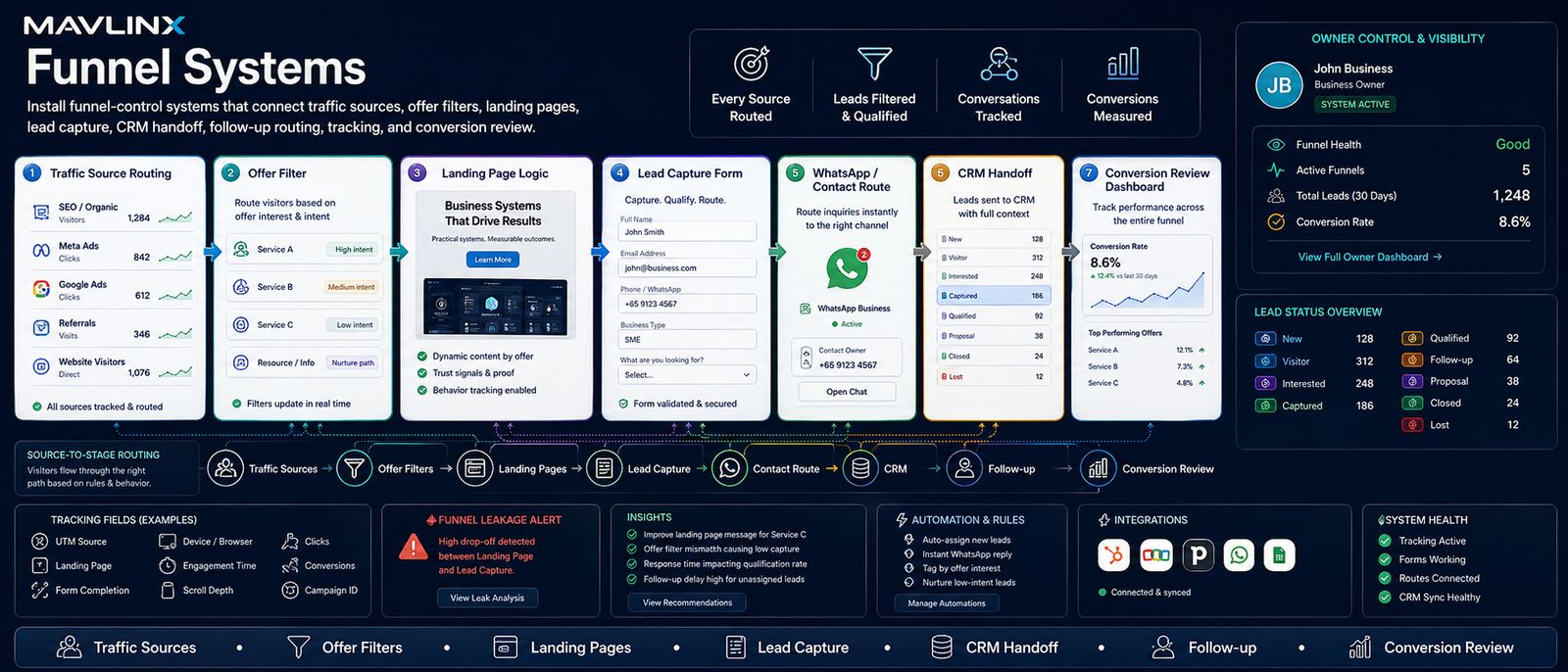Screen dimensions: 1568x672
Task: Click the WhatsApp integration icon
Action: click(1239, 555)
